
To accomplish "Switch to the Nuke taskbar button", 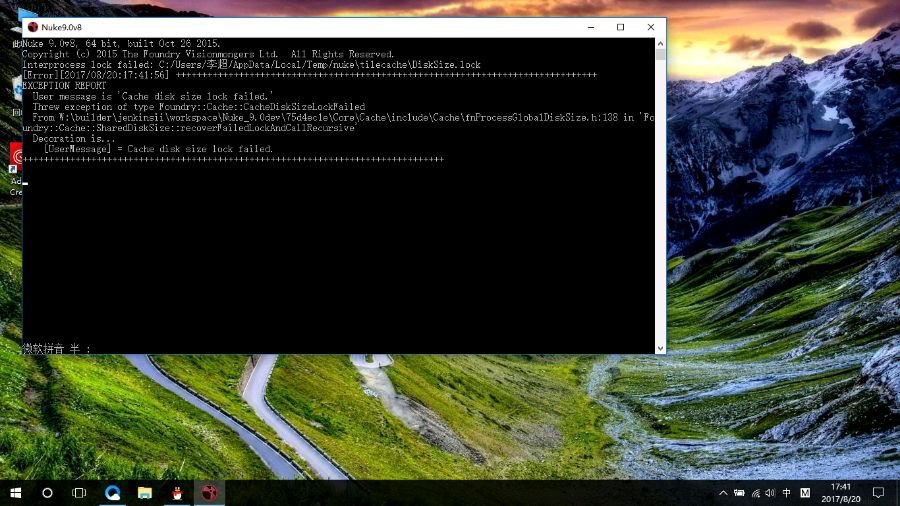I will pyautogui.click(x=209, y=493).
